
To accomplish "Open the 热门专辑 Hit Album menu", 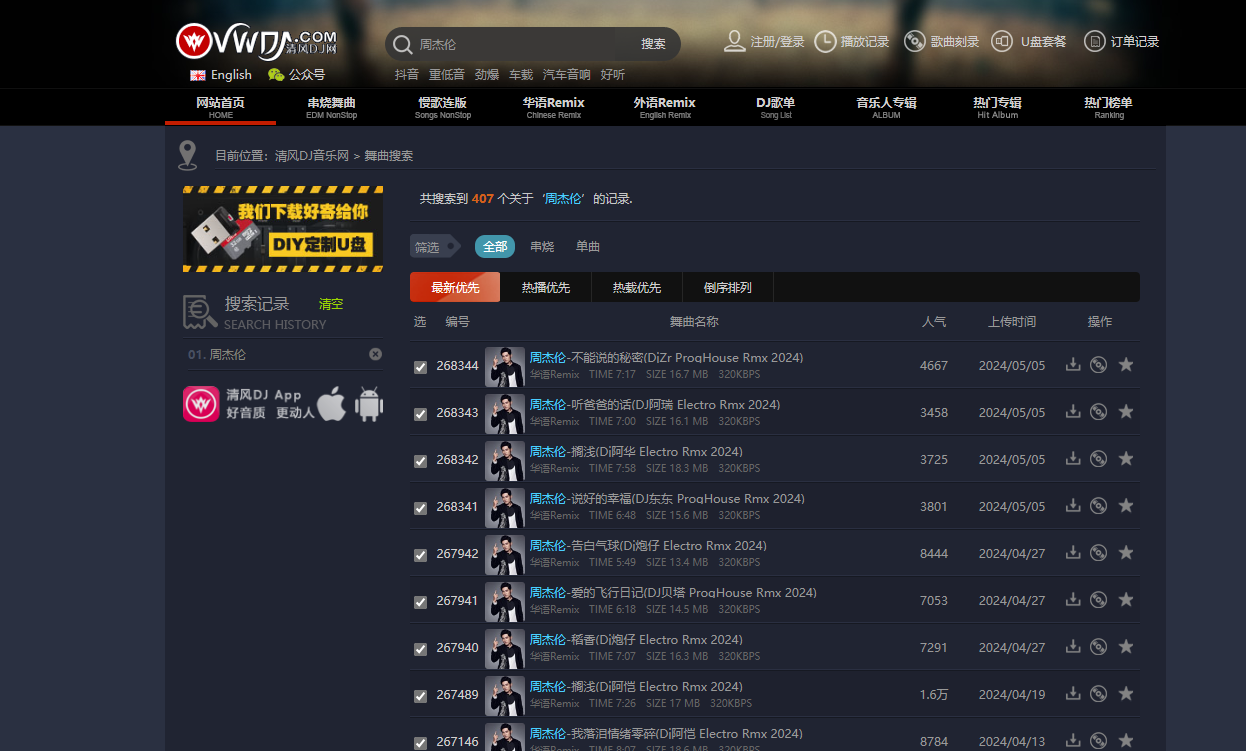I will point(998,107).
